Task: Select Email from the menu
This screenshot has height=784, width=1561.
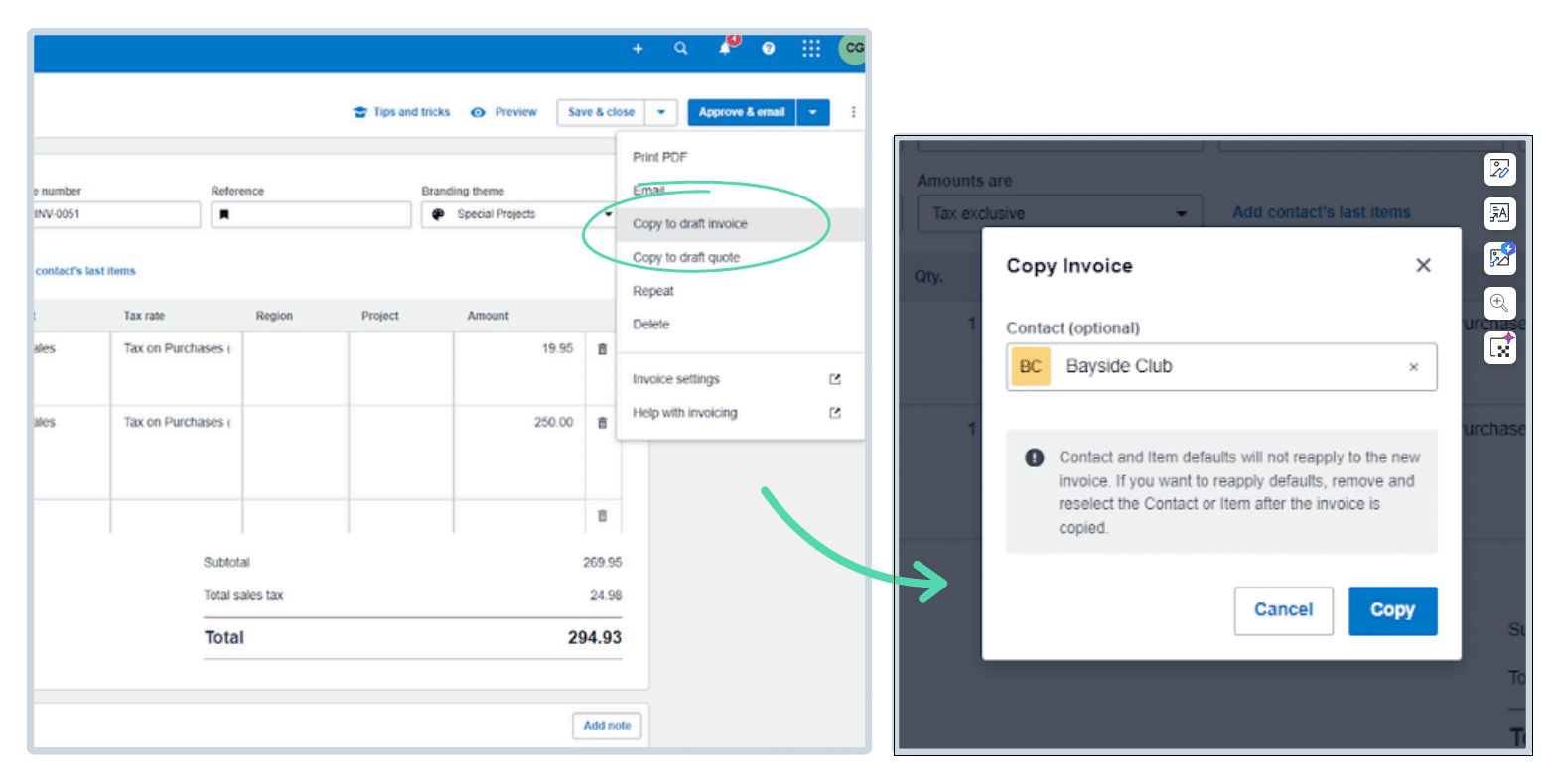Action: [x=649, y=190]
